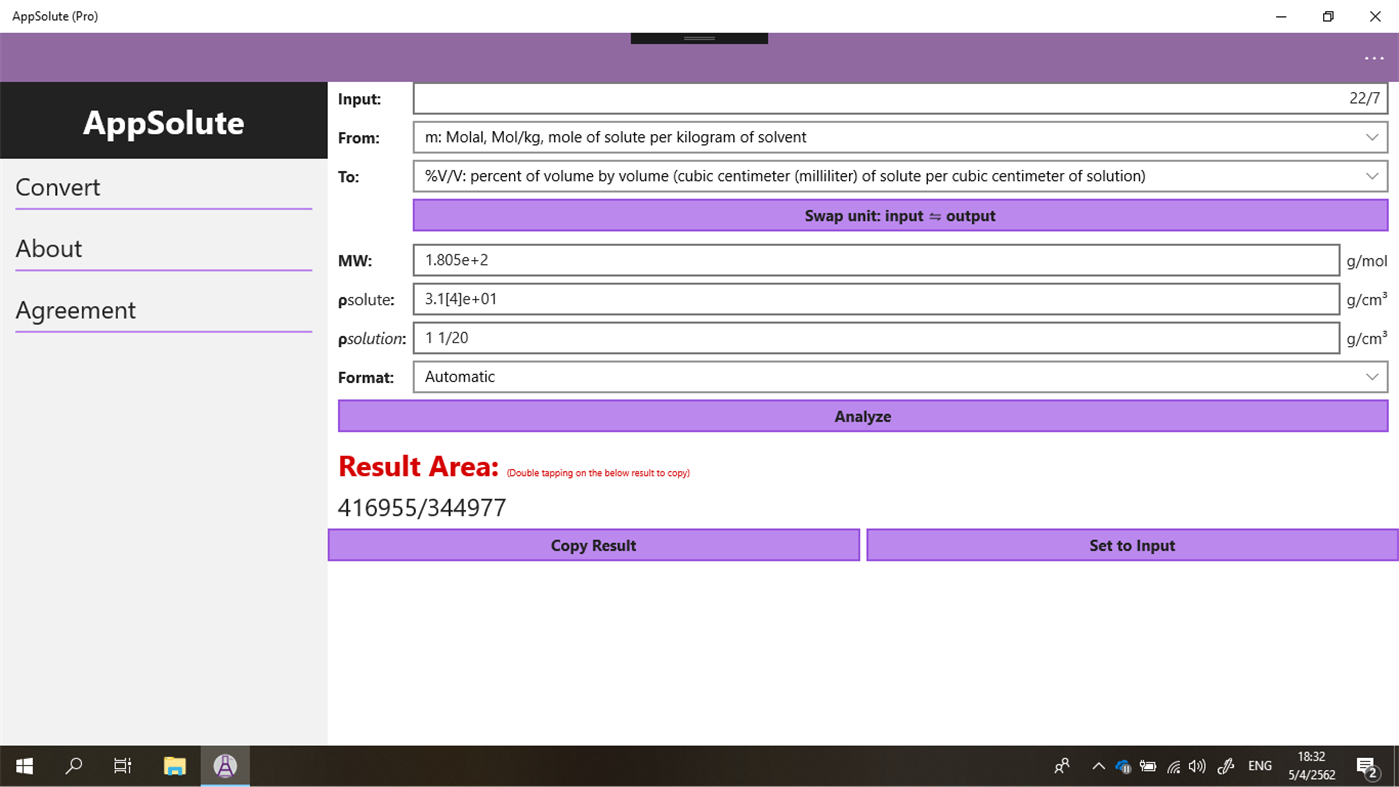
Task: Change the Format dropdown from Automatic
Action: pos(898,377)
